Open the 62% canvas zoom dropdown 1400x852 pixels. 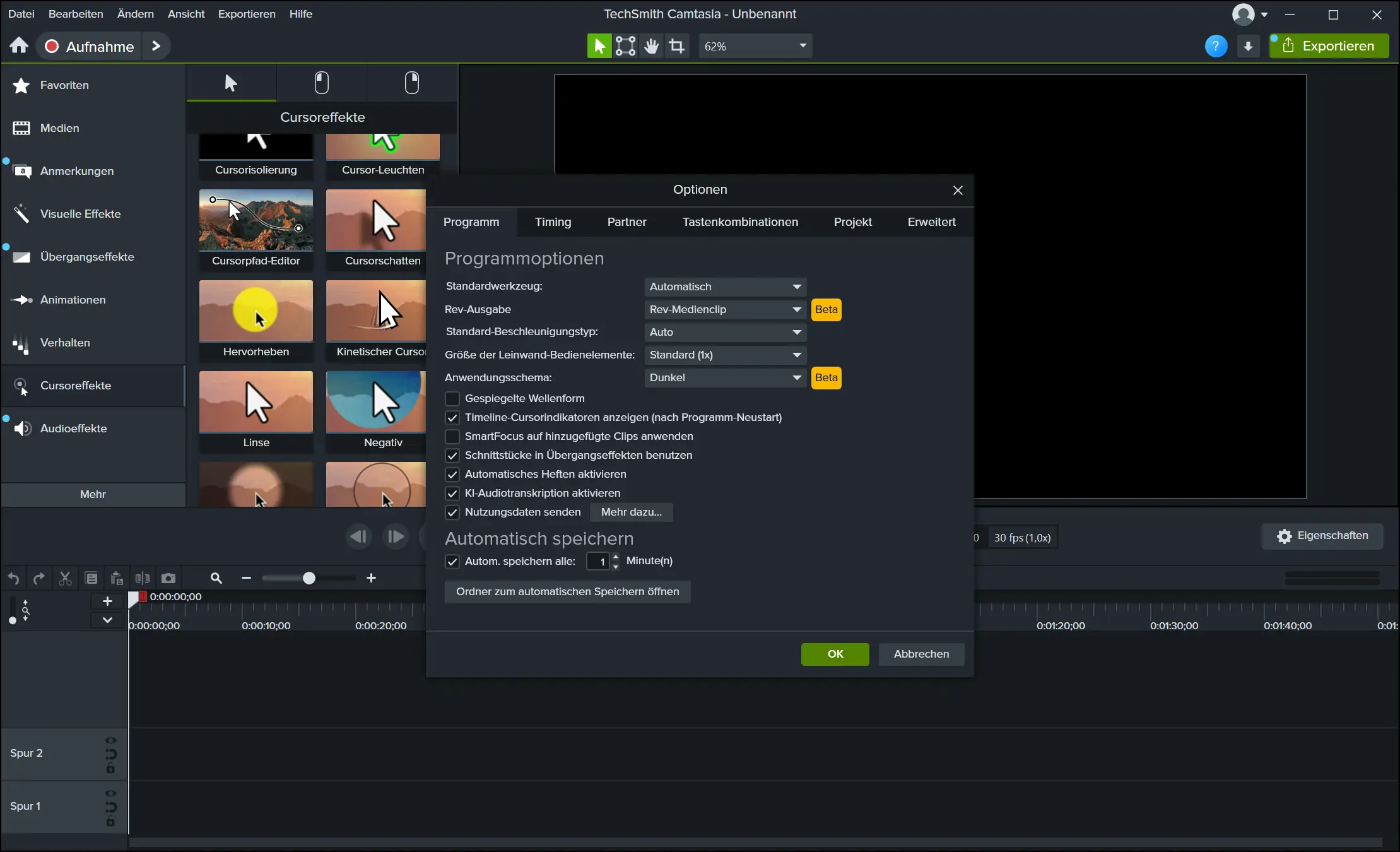pos(755,46)
